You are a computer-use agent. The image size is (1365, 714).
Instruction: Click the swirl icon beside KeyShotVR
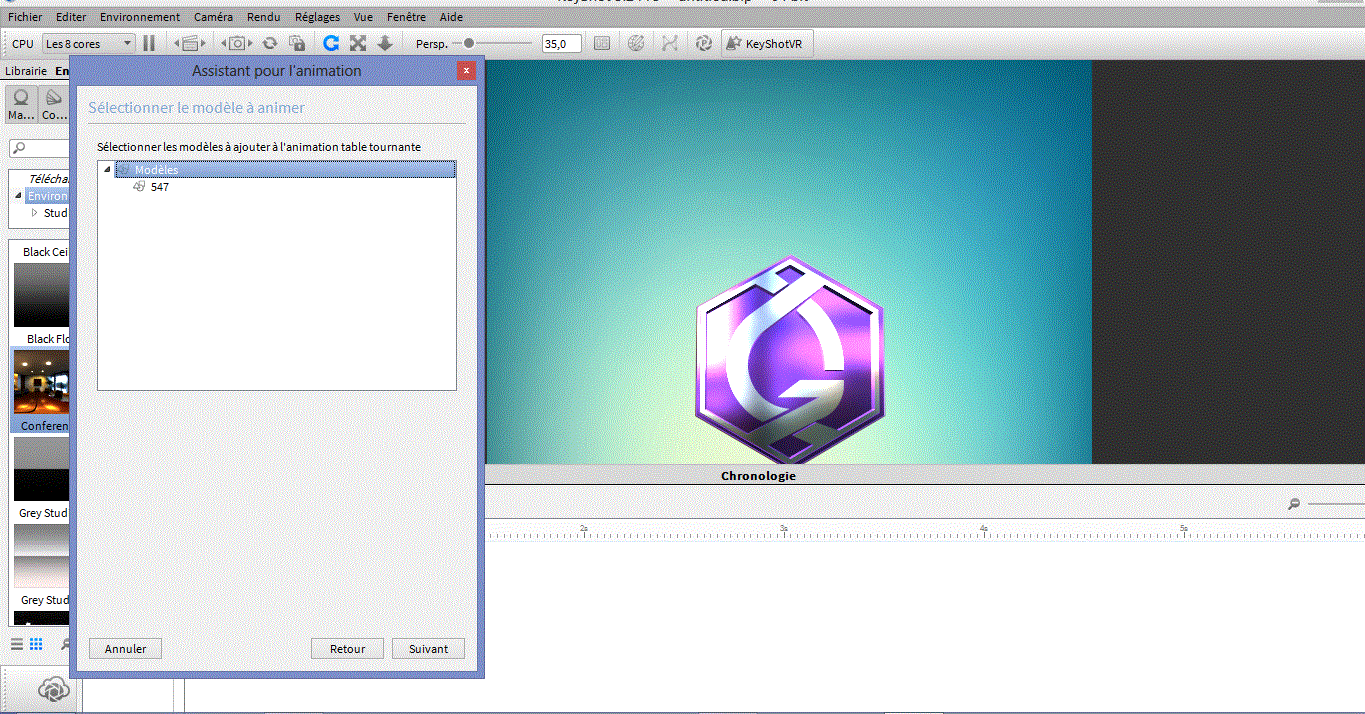pyautogui.click(x=704, y=43)
